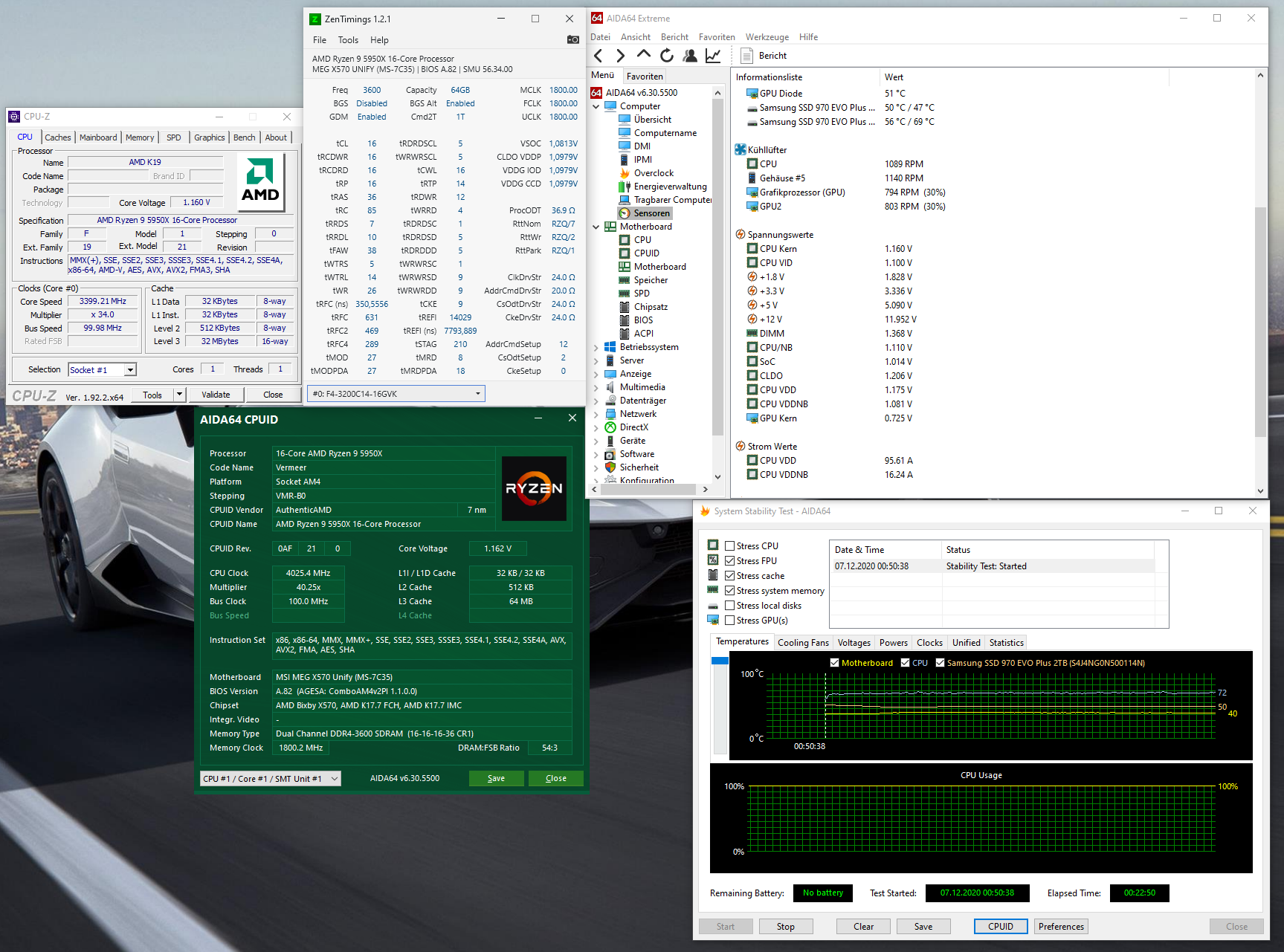The width and height of the screenshot is (1284, 952).
Task: Expand the Server tree node
Action: (x=596, y=360)
